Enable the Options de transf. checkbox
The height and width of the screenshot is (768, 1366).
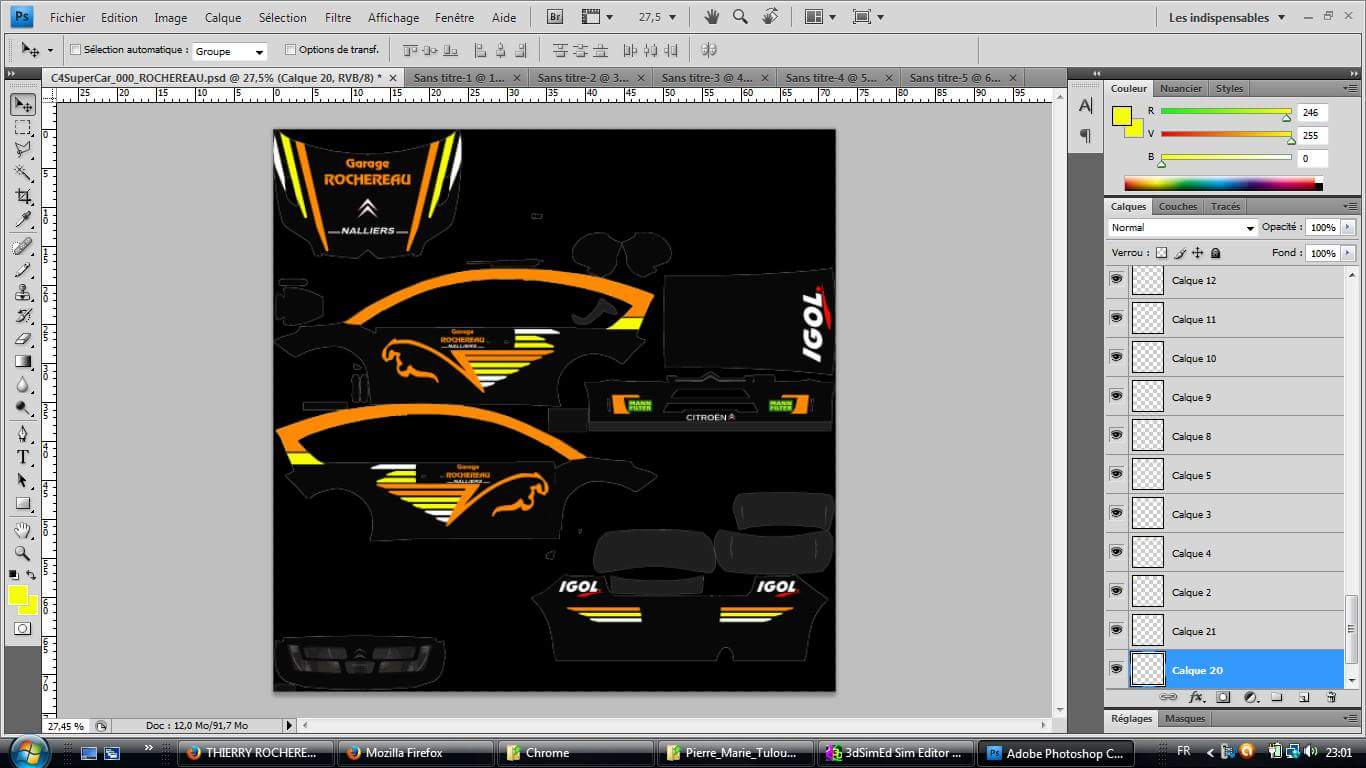291,49
